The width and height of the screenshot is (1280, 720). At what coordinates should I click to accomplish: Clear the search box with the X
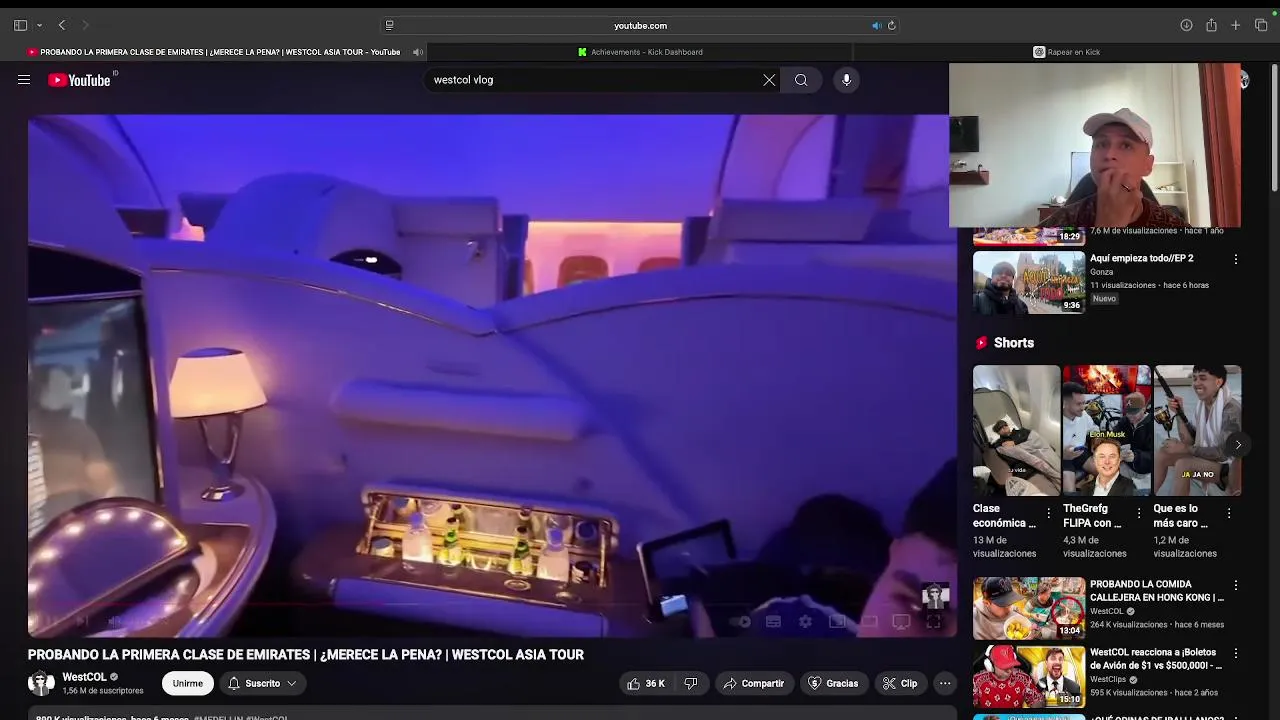tap(769, 80)
